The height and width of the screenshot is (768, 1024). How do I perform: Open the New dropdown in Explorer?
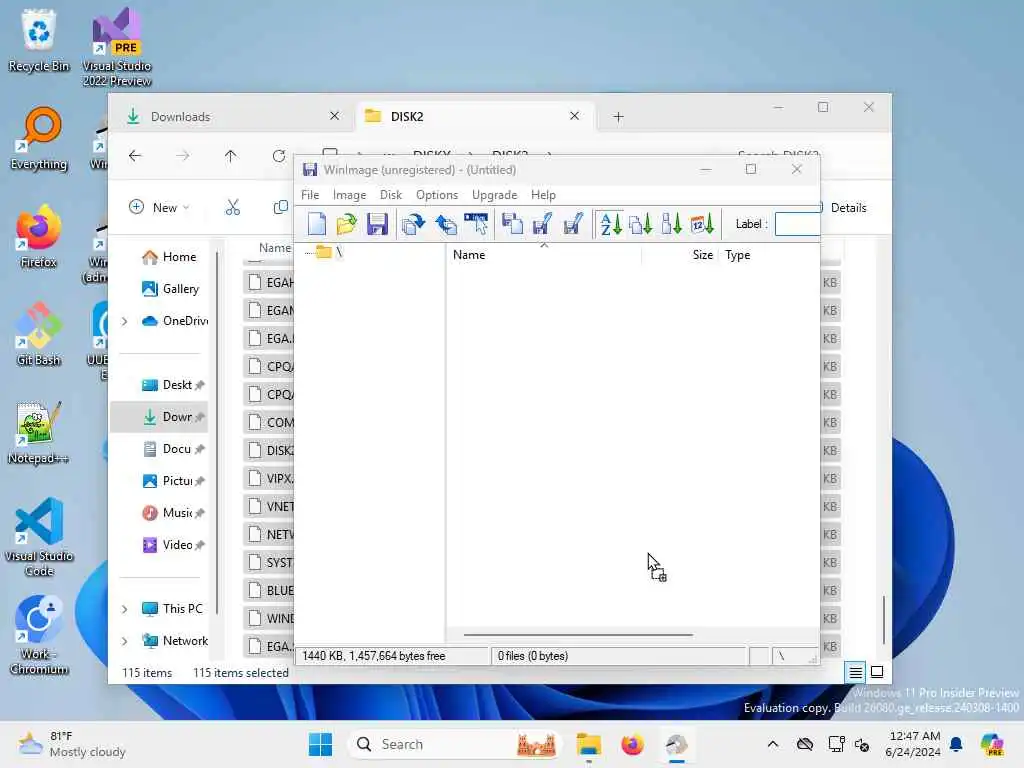click(159, 208)
